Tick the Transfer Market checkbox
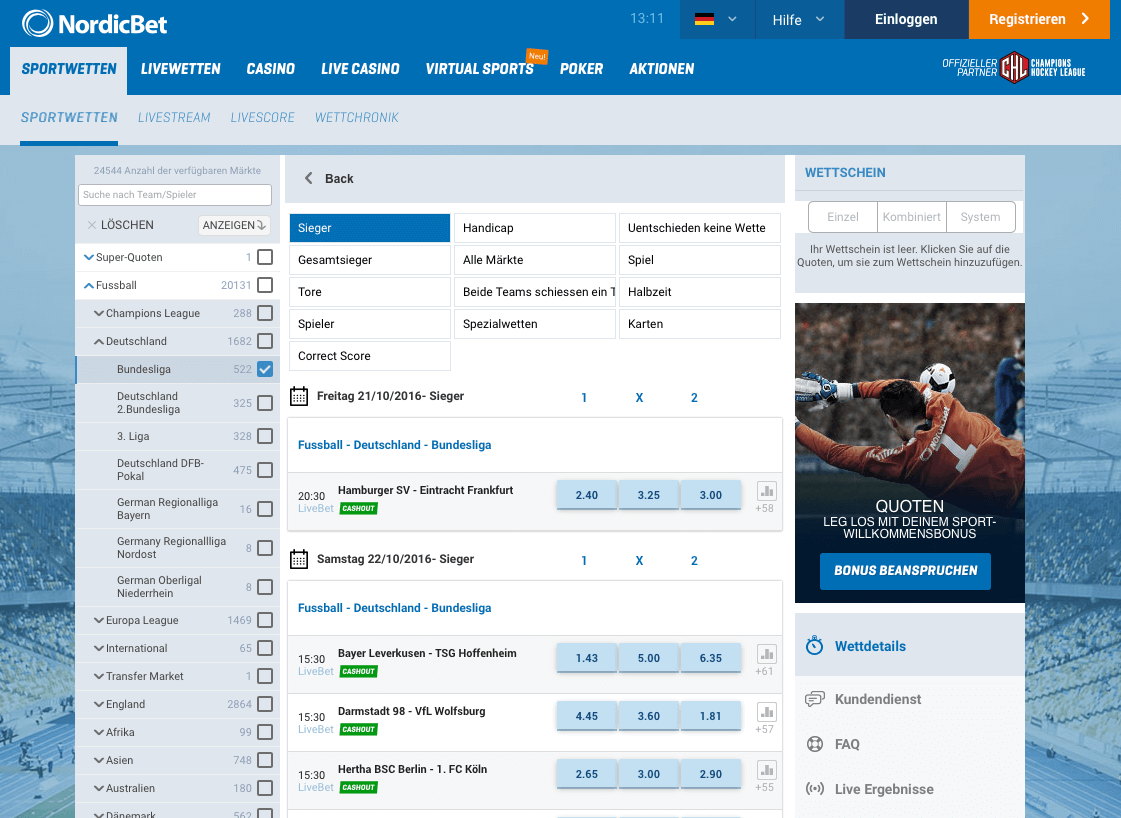The width and height of the screenshot is (1121, 818). [265, 676]
